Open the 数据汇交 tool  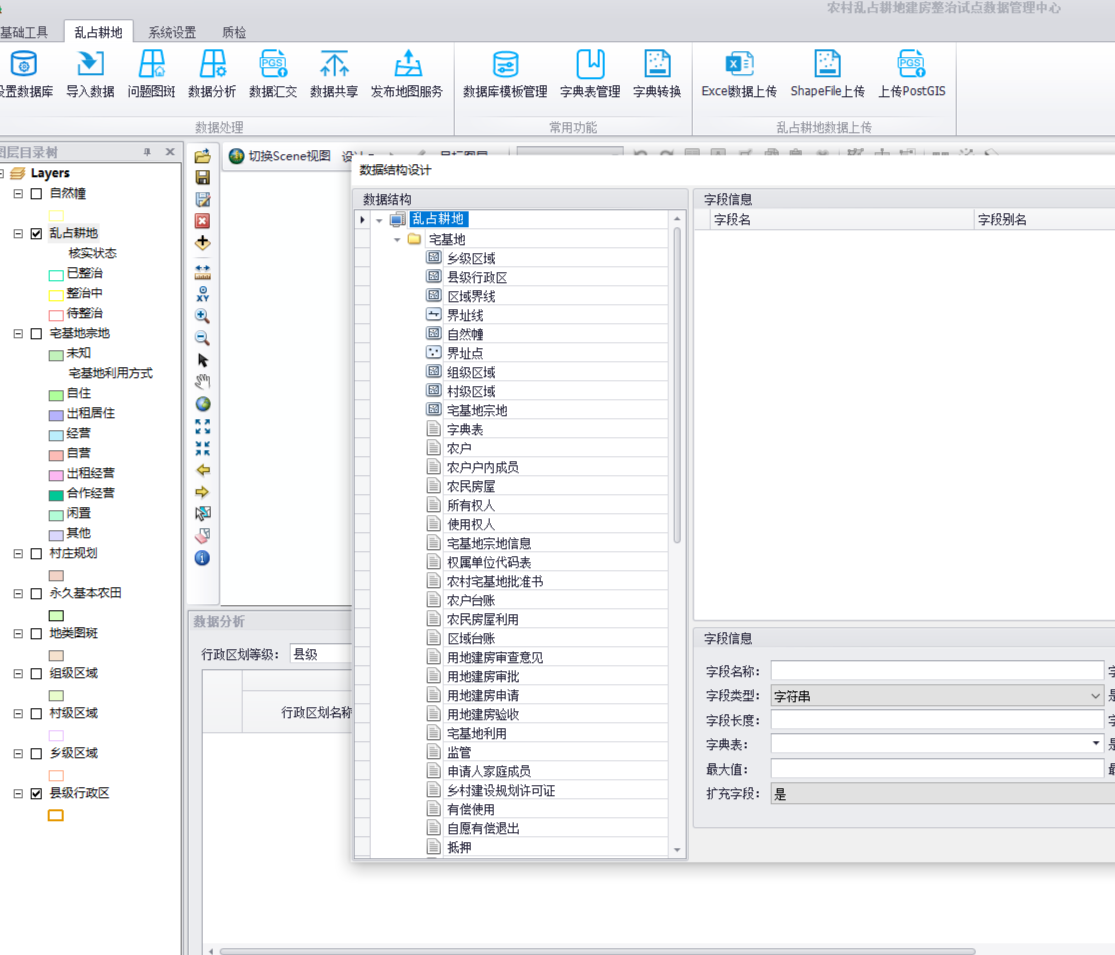pos(273,74)
